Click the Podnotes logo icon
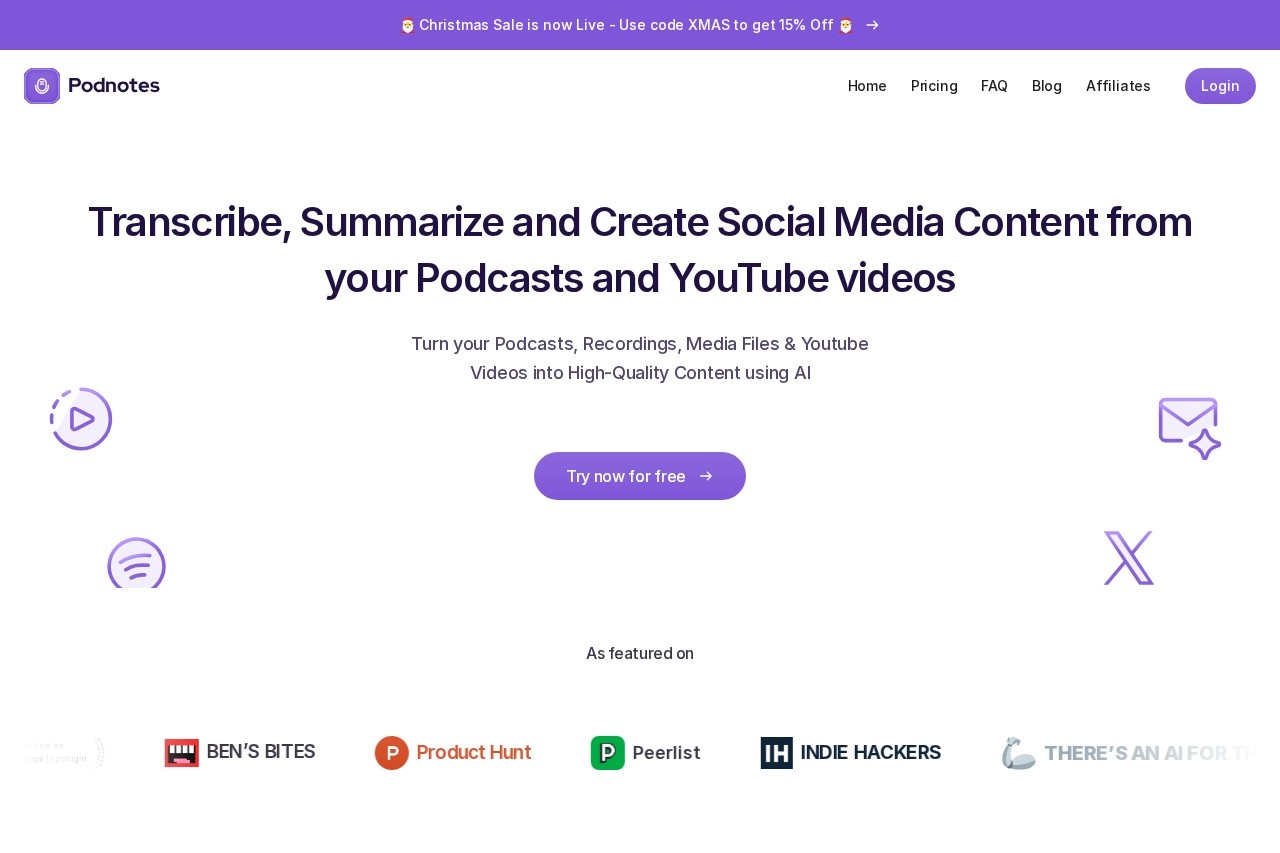The width and height of the screenshot is (1280, 853). tap(42, 86)
